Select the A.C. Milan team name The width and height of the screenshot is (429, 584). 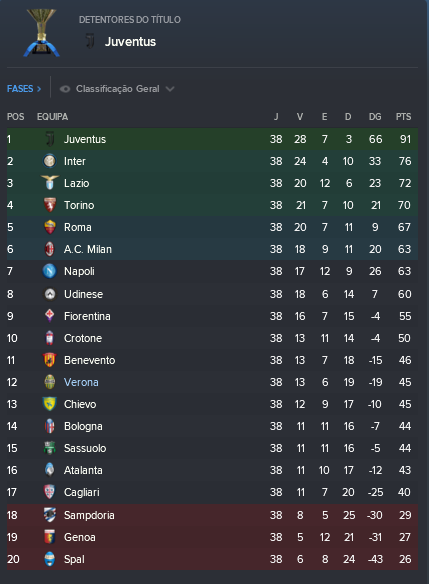click(x=88, y=249)
